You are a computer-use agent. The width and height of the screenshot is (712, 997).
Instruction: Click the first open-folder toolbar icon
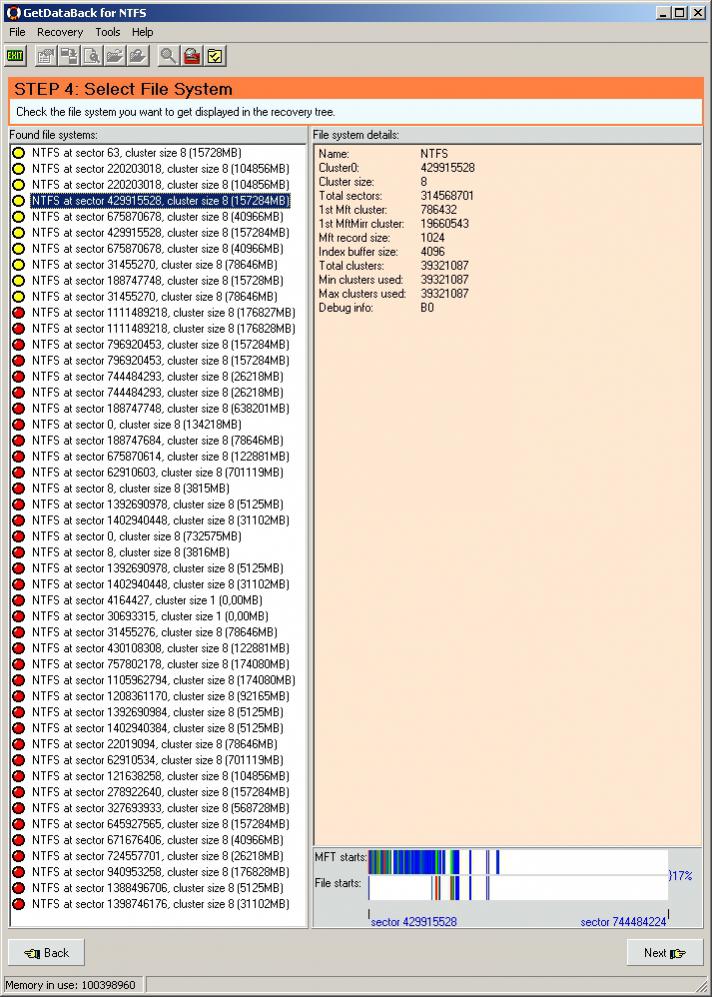pyautogui.click(x=114, y=56)
